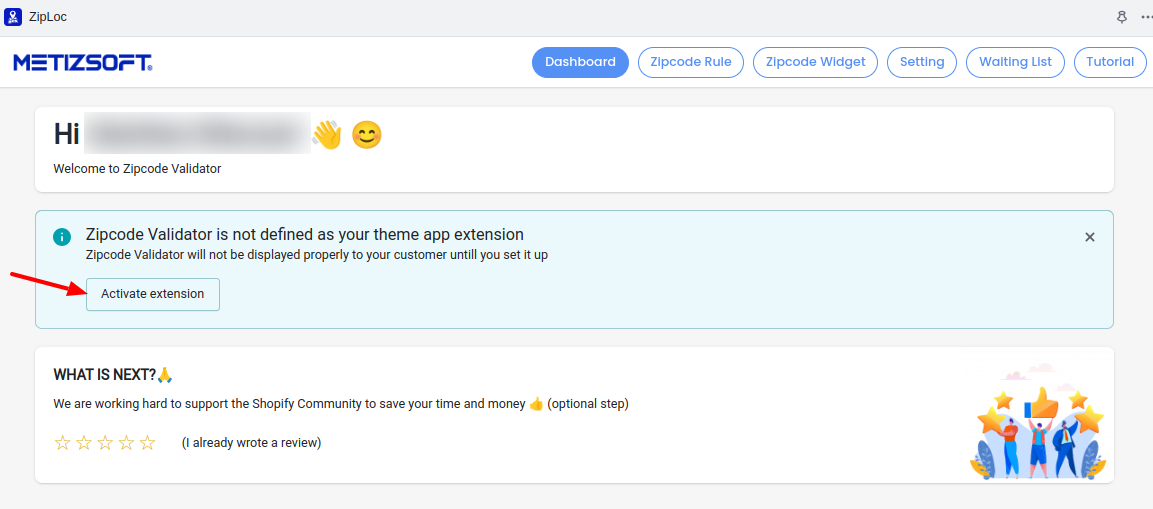Viewport: 1153px width, 509px height.
Task: Select the third rating star
Action: click(105, 443)
